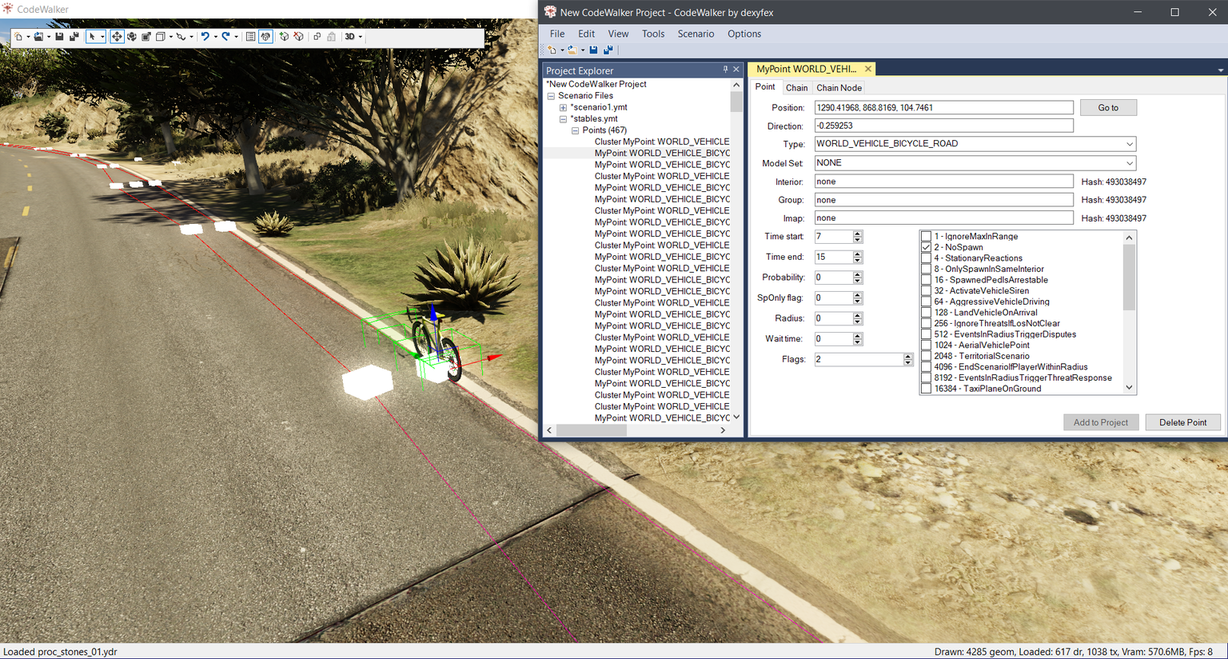Select the pointer selection tool
1228x659 pixels.
92,37
